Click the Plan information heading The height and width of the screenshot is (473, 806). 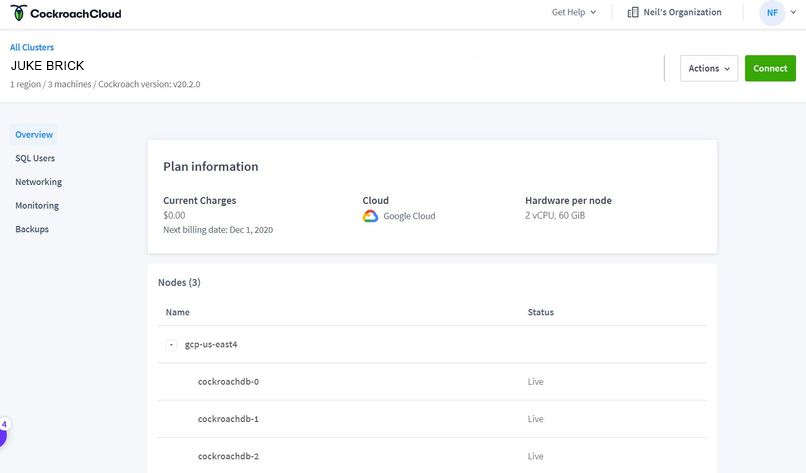(x=211, y=167)
